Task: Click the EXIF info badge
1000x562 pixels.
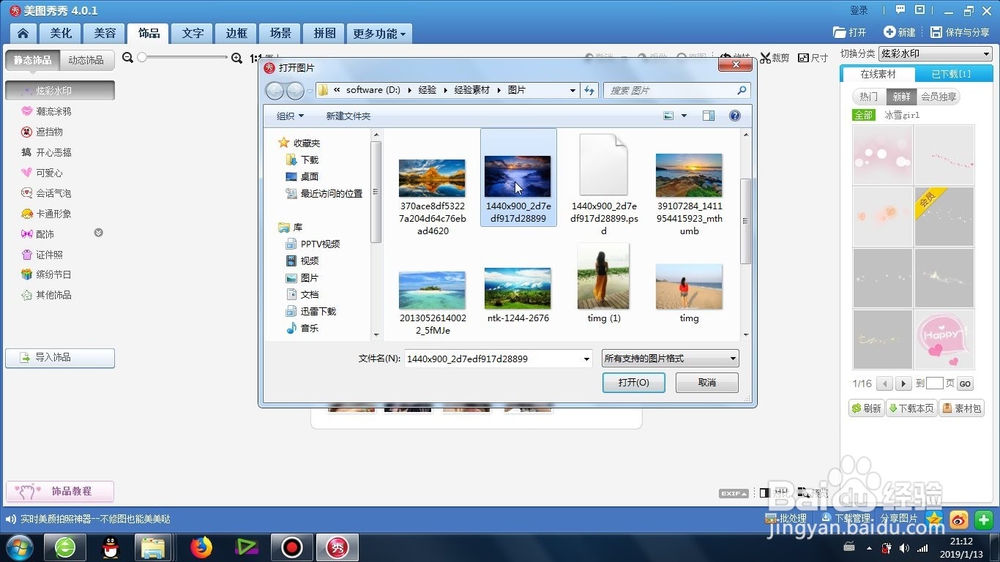Action: 733,493
